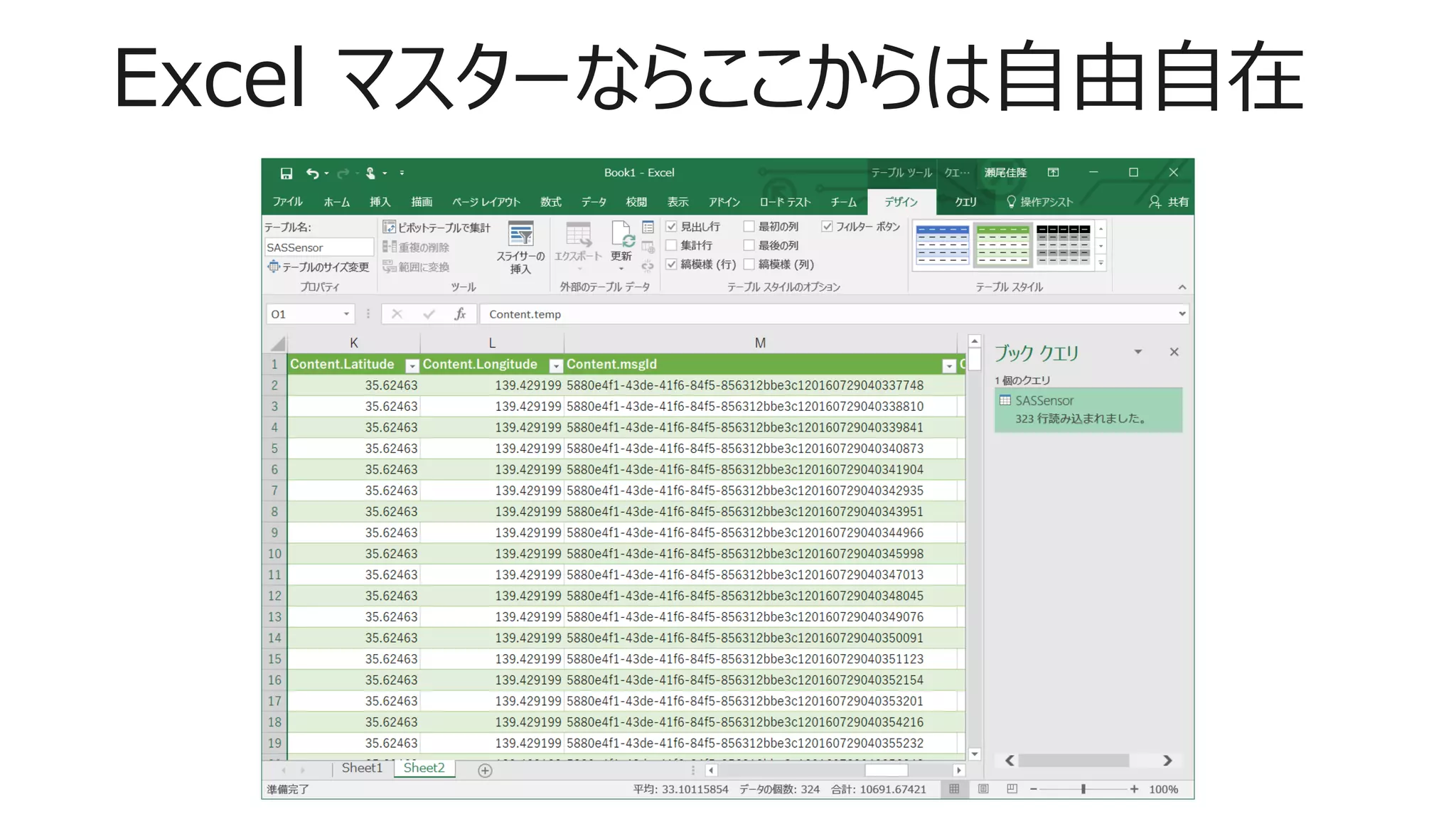1456x819 pixels.
Task: Open Content.Latitude filter dropdown
Action: click(x=412, y=365)
